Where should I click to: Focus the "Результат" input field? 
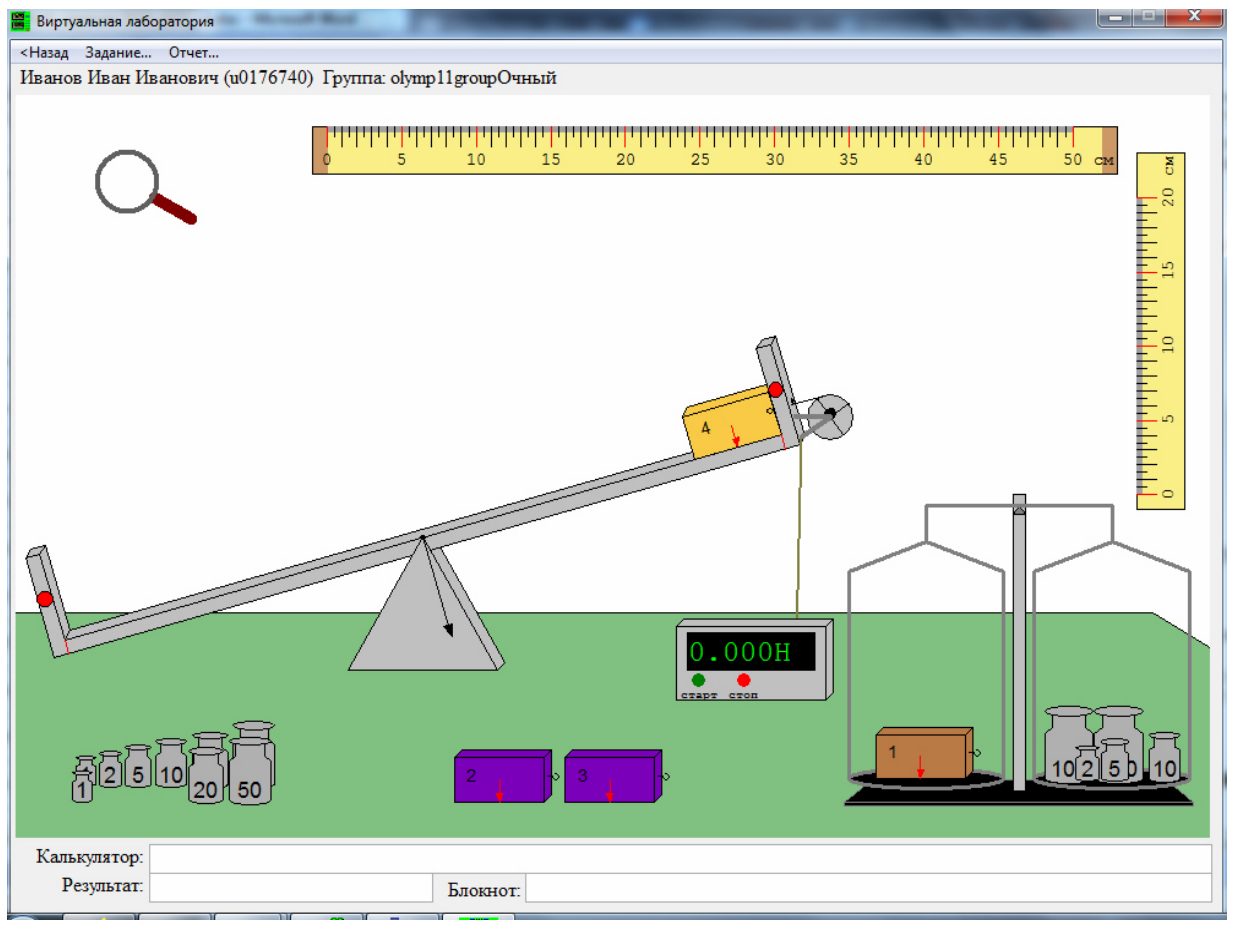coord(291,887)
